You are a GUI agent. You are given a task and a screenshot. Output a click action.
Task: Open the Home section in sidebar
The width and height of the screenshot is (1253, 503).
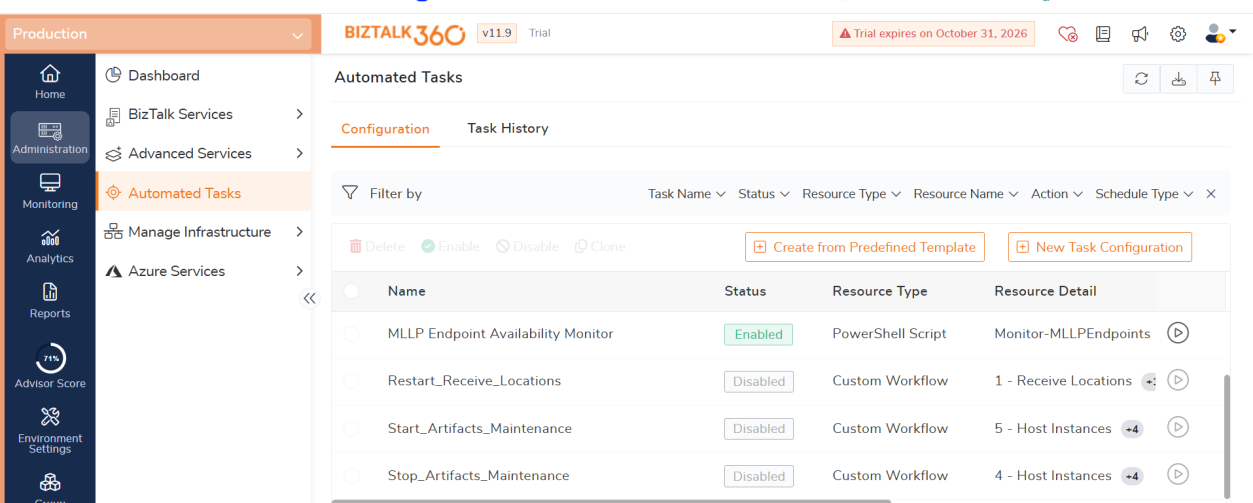coord(50,82)
